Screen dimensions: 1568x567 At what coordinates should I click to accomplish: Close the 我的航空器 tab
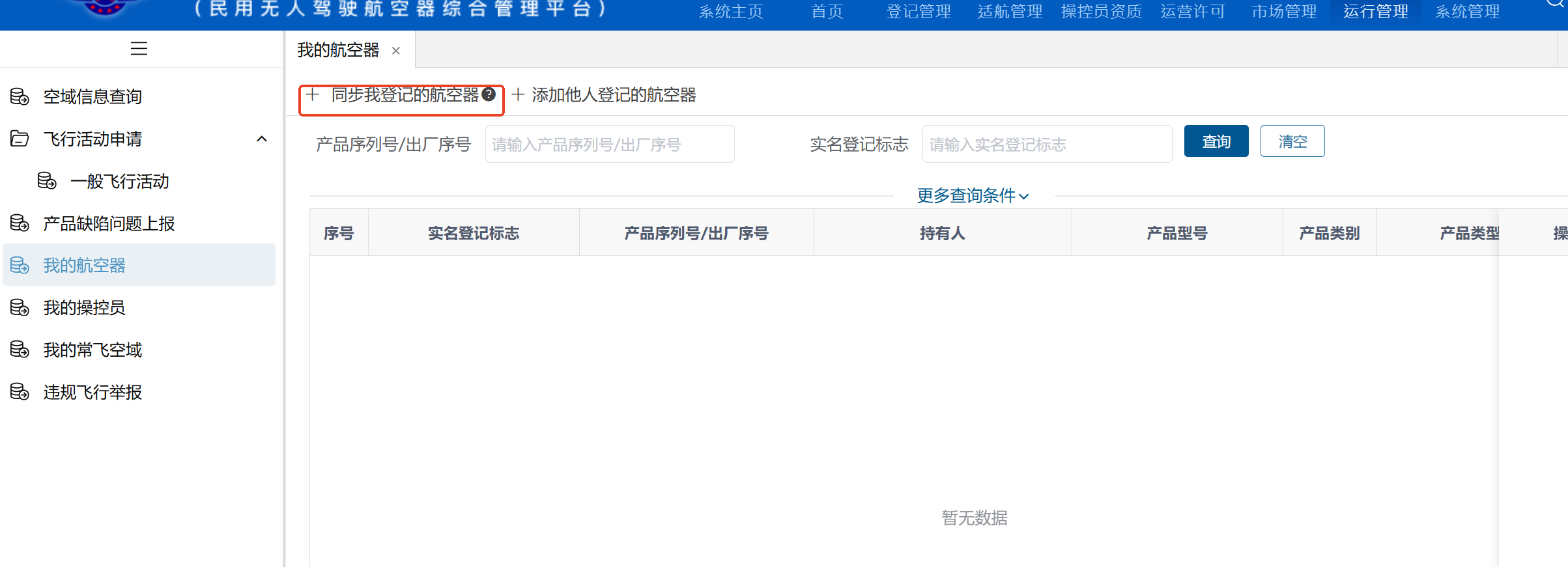pyautogui.click(x=396, y=51)
